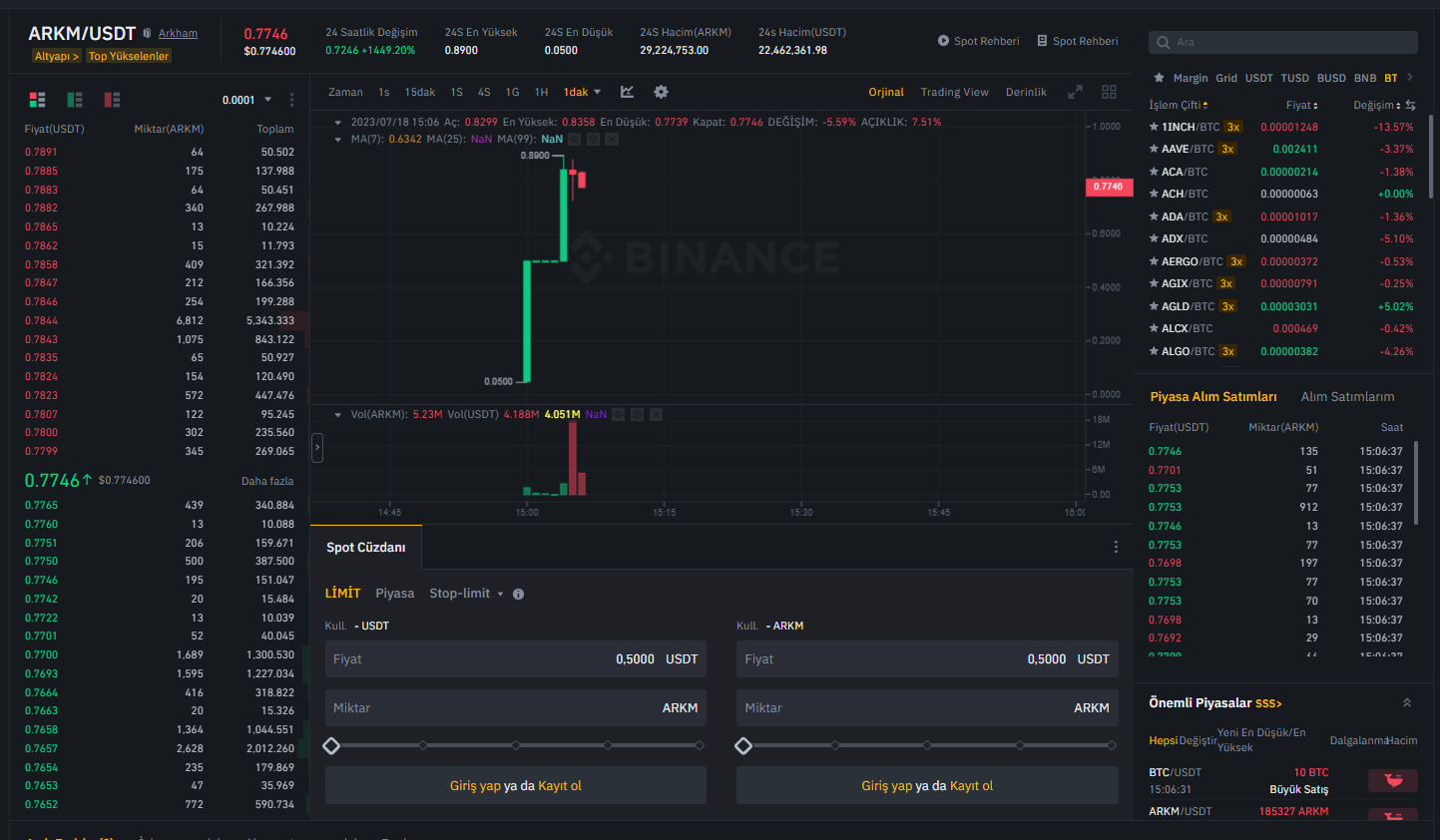Switch to Trading View chart tab

[x=954, y=92]
